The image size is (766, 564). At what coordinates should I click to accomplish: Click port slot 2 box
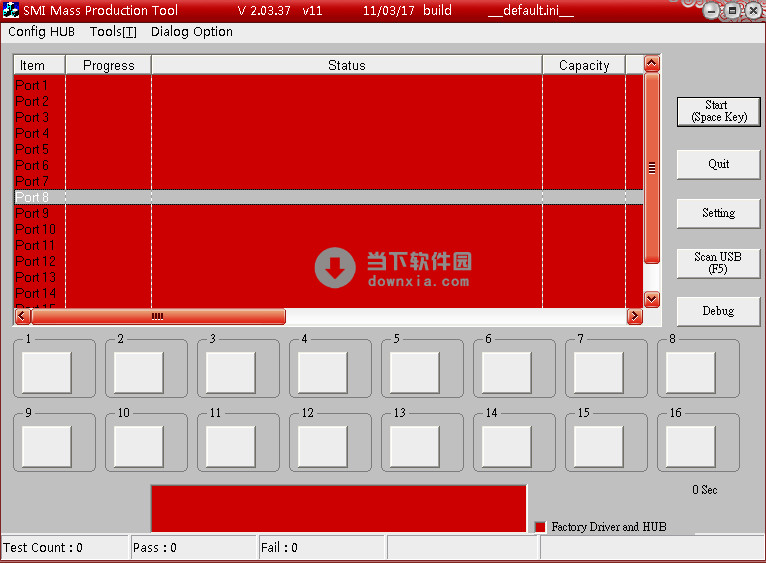pos(139,373)
